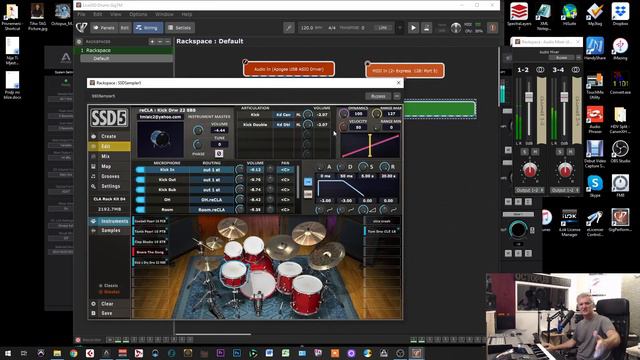Click the Range Max knob
This screenshot has height=360, width=640.
[376, 114]
